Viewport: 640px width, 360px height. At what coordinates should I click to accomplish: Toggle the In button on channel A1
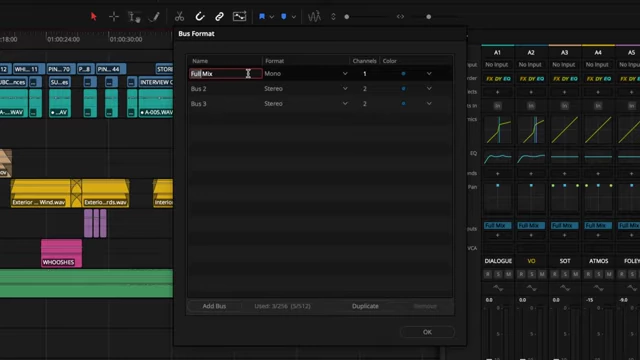tap(498, 106)
